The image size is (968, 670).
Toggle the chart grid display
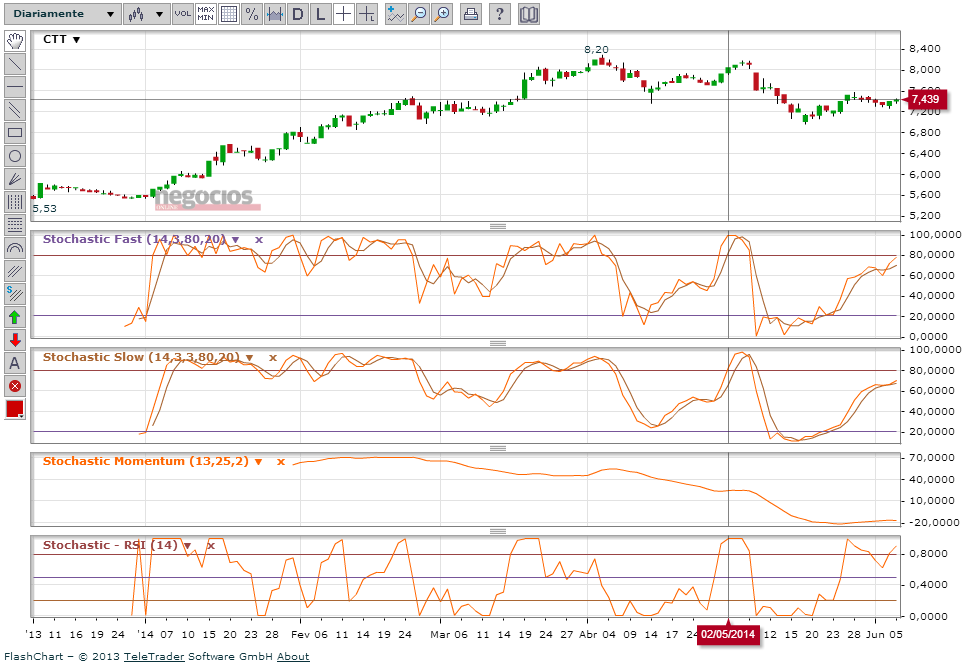pyautogui.click(x=228, y=14)
